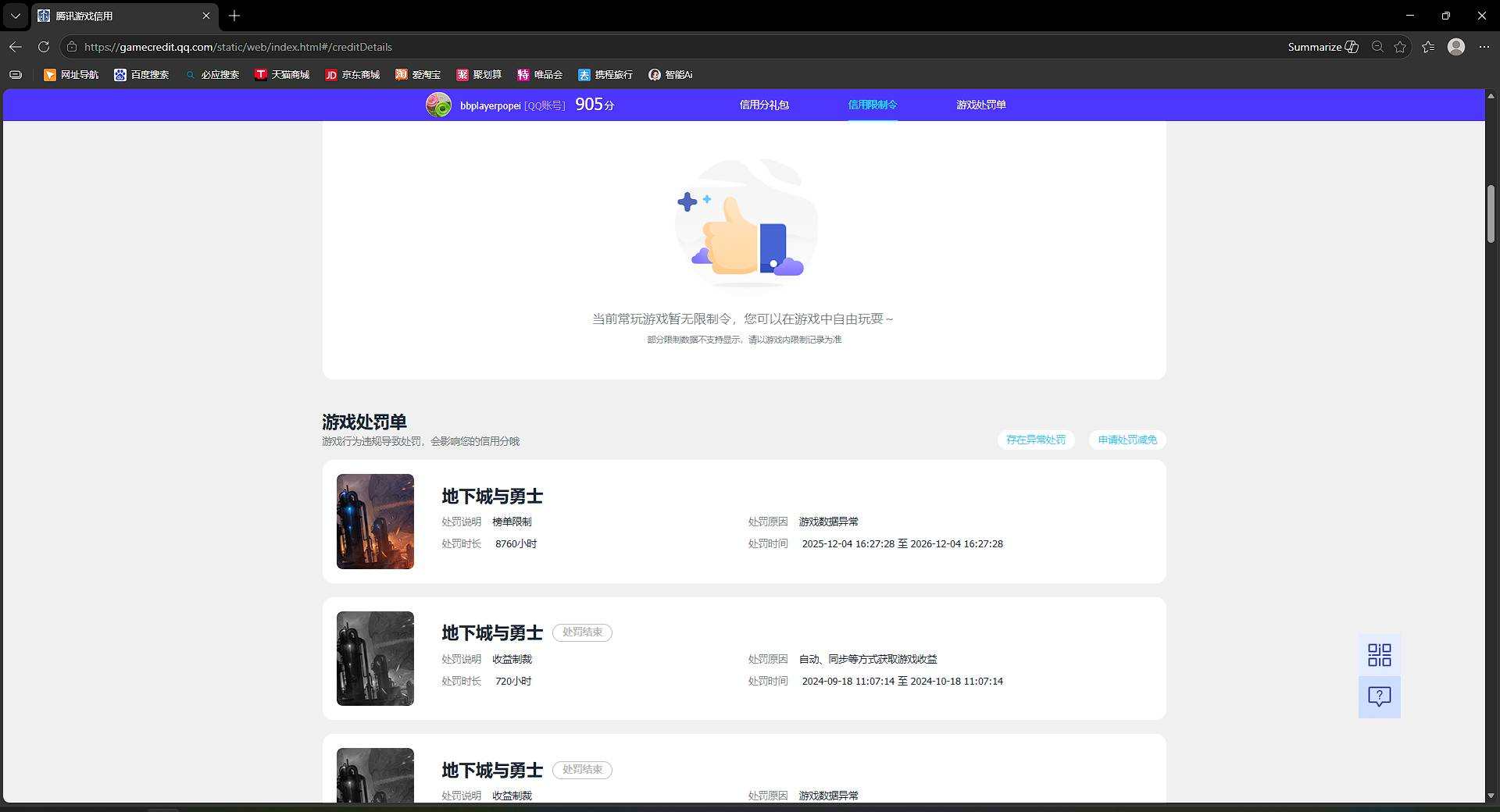Click 处罚结束 badge on the 720小时 card
This screenshot has height=812, width=1500.
point(582,632)
